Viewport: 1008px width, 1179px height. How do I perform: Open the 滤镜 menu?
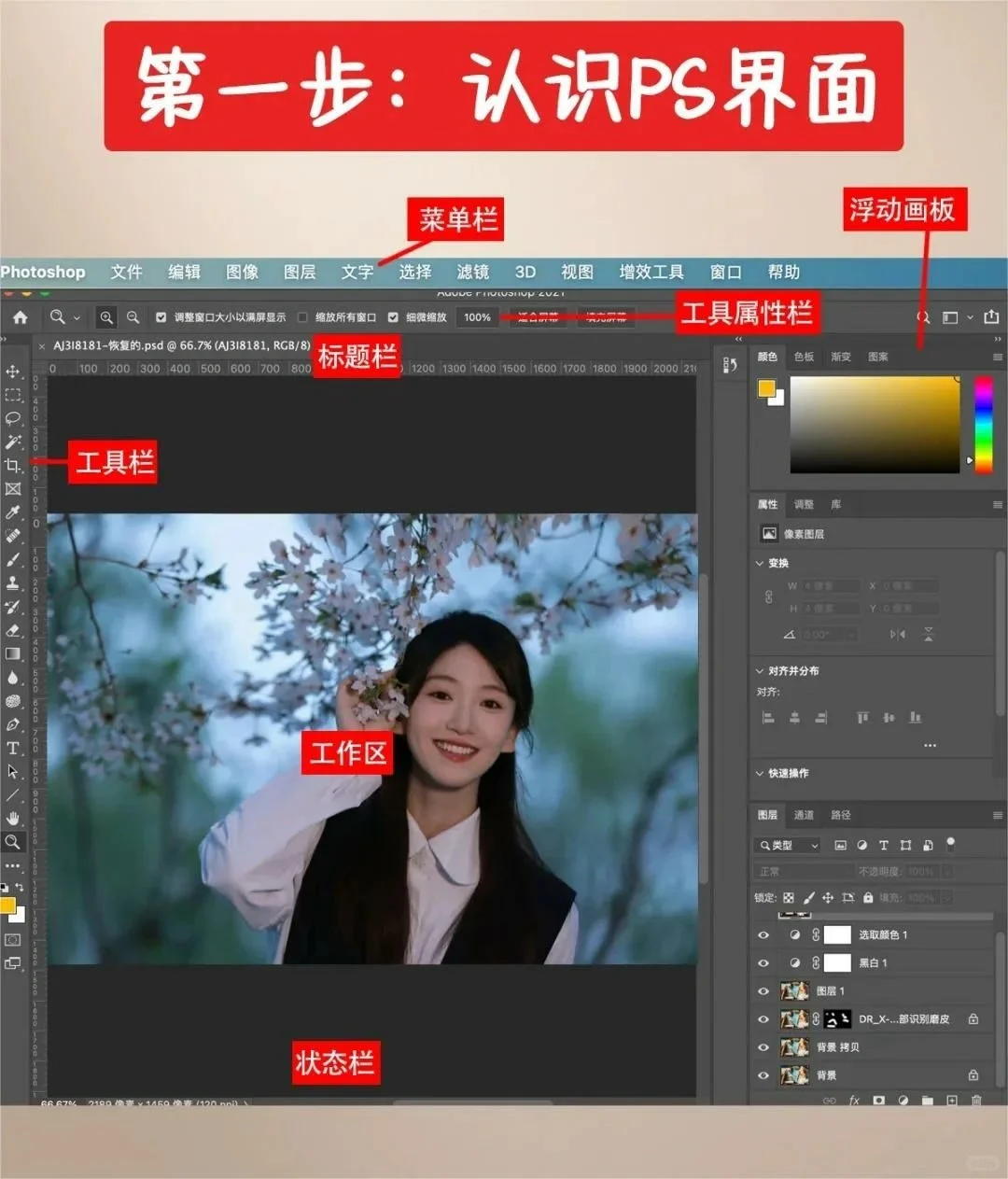(471, 272)
